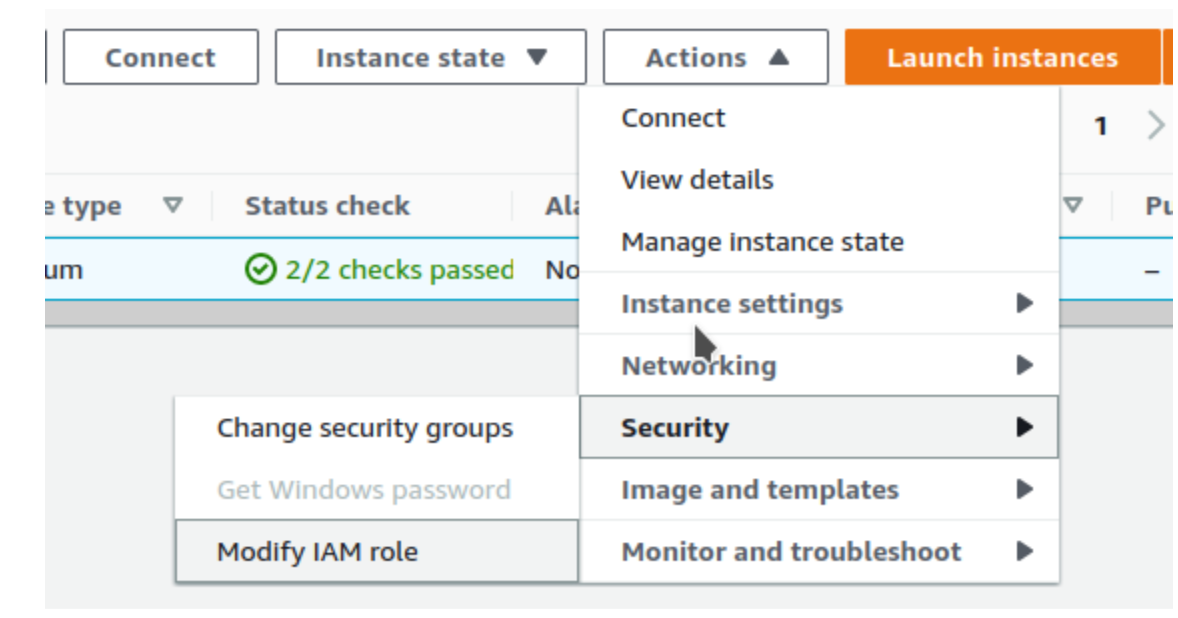Go to next page using the arrow icon
This screenshot has width=1178, height=618.
pos(1156,125)
